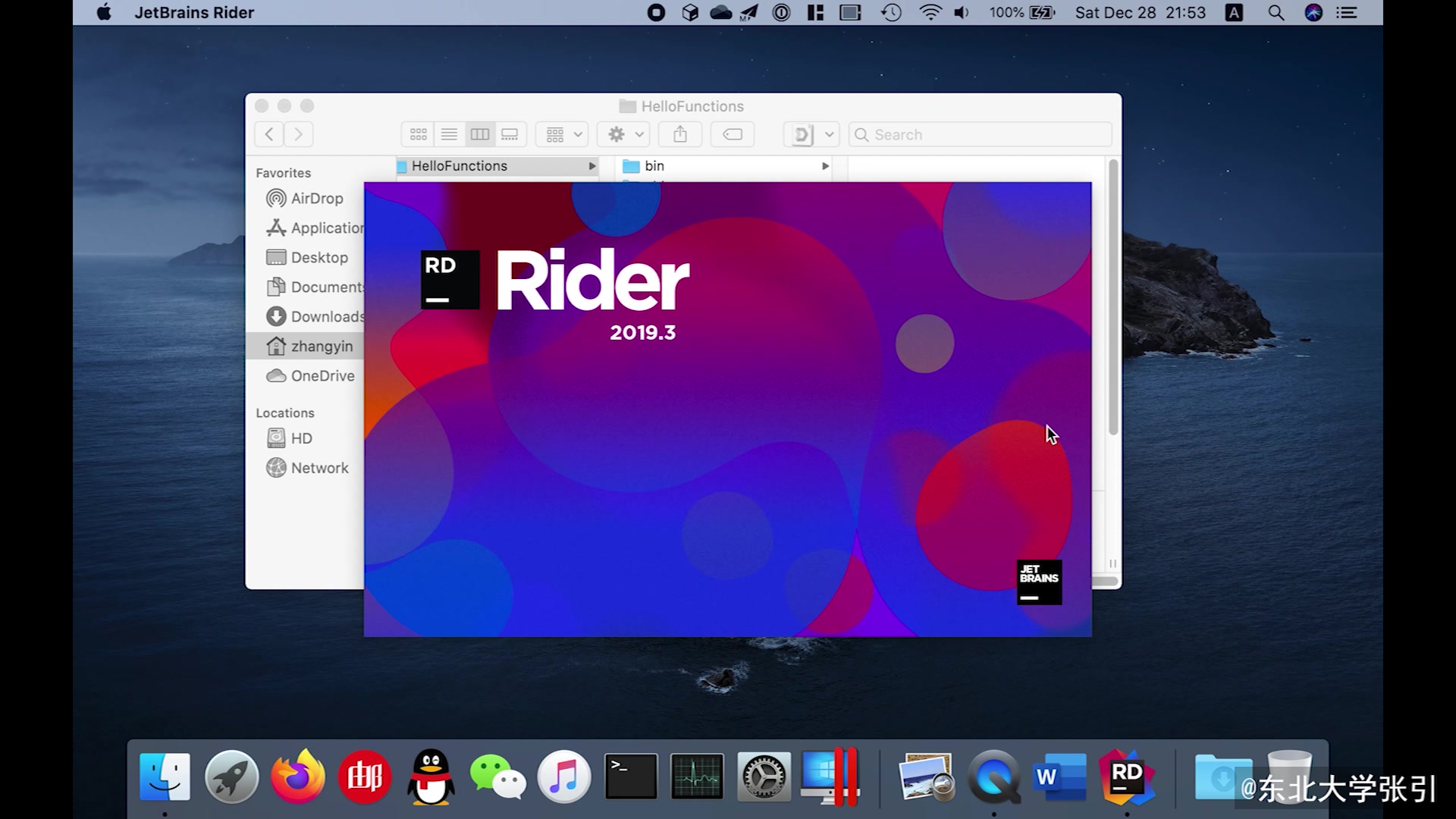The height and width of the screenshot is (819, 1456).
Task: Open the Finder group-by dropdown
Action: pos(562,134)
